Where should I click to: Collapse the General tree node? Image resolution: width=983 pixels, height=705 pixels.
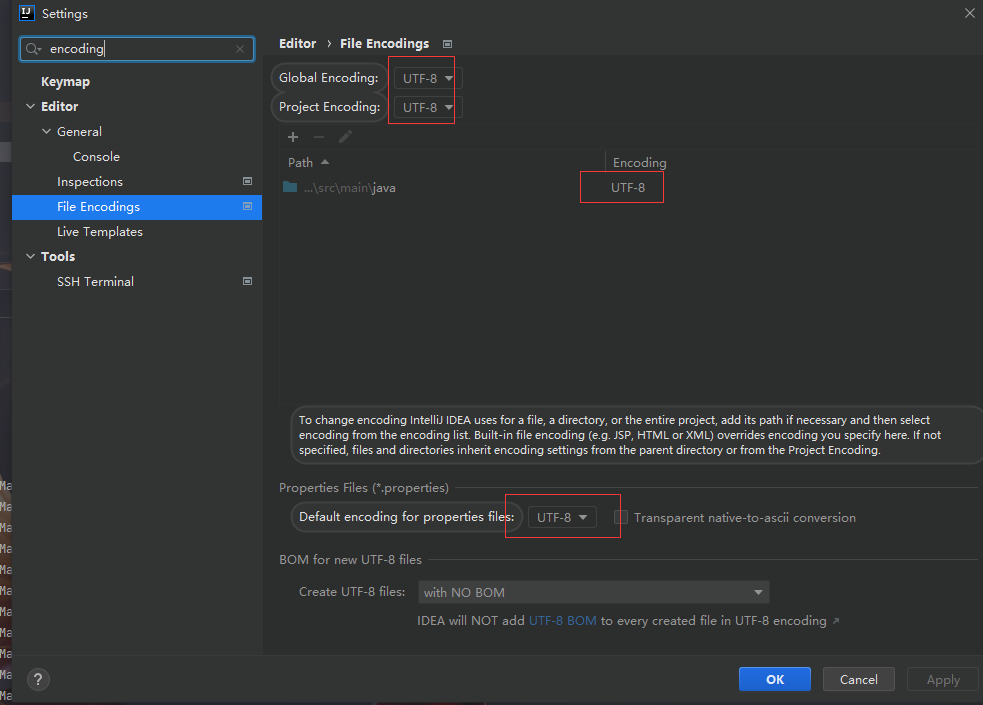(46, 132)
